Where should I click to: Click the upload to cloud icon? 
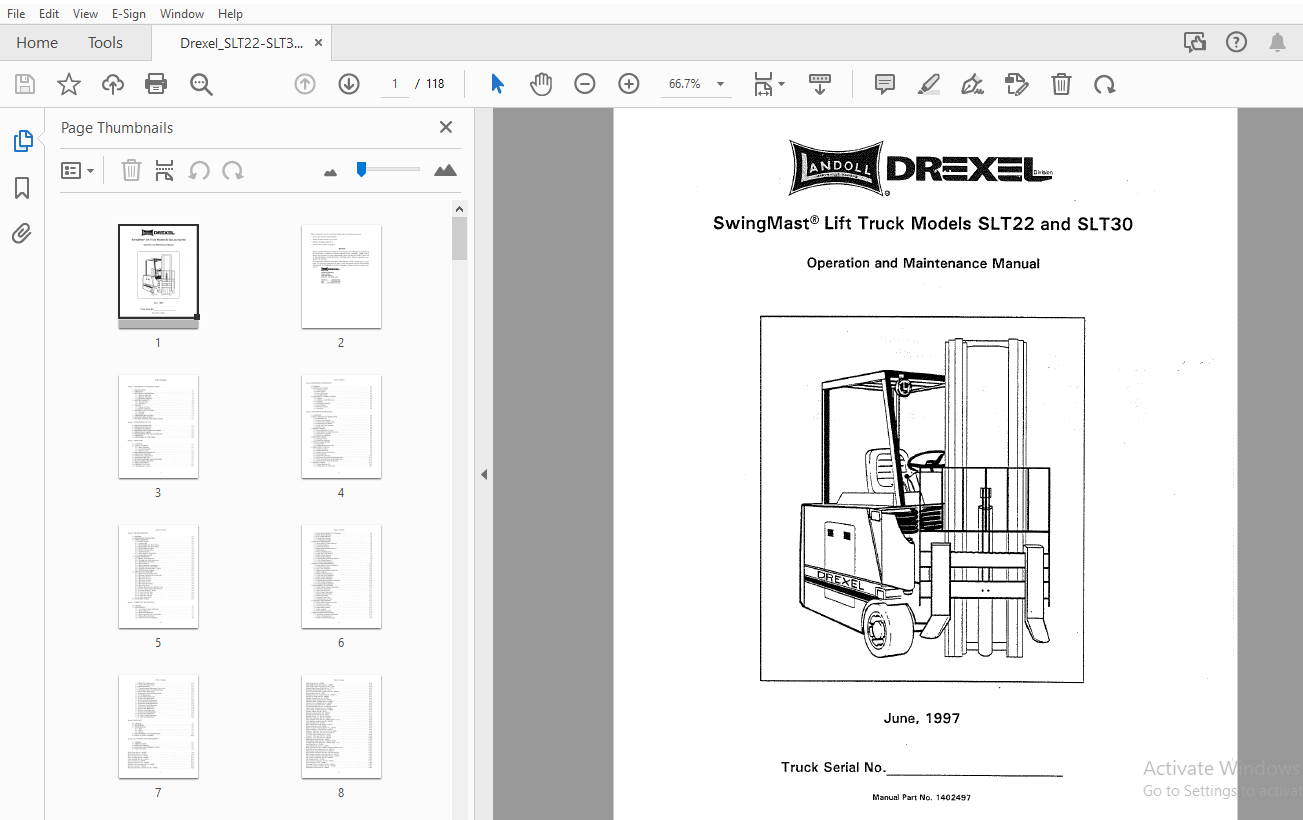click(113, 85)
